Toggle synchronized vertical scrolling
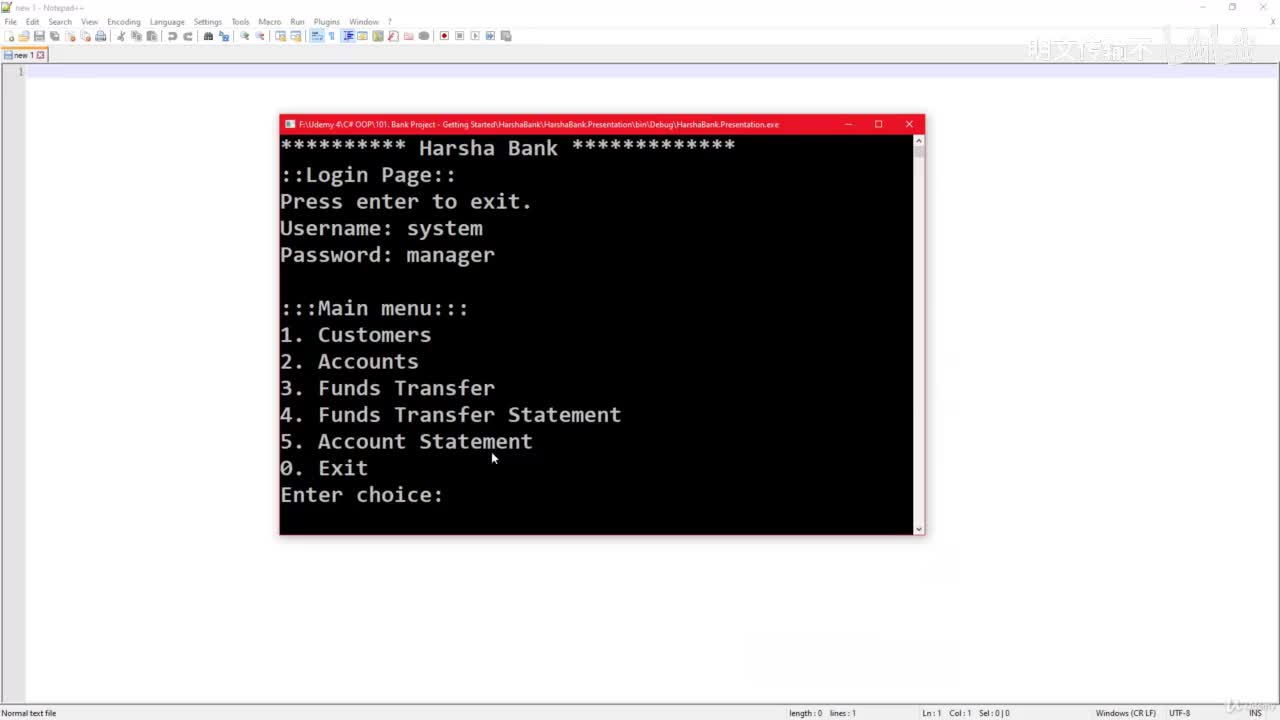1280x720 pixels. (280, 36)
